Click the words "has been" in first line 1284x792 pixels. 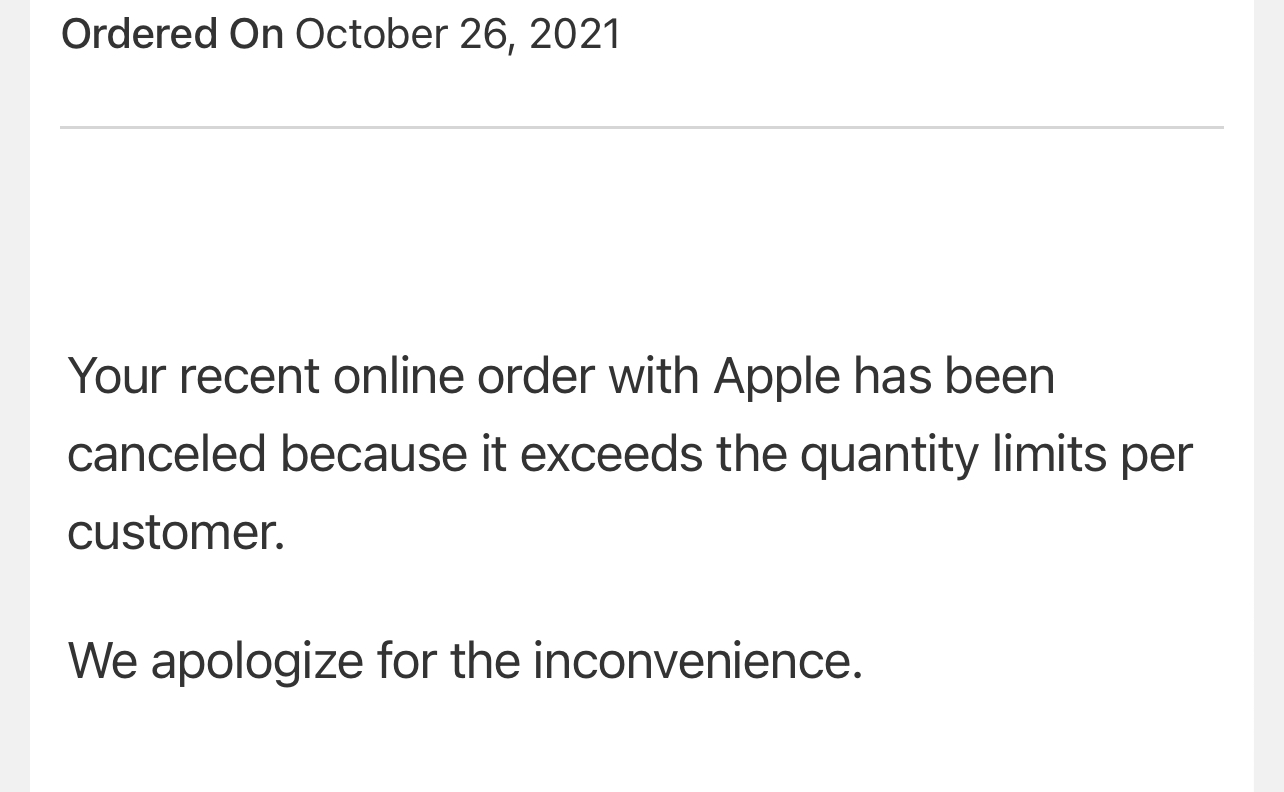tap(953, 377)
